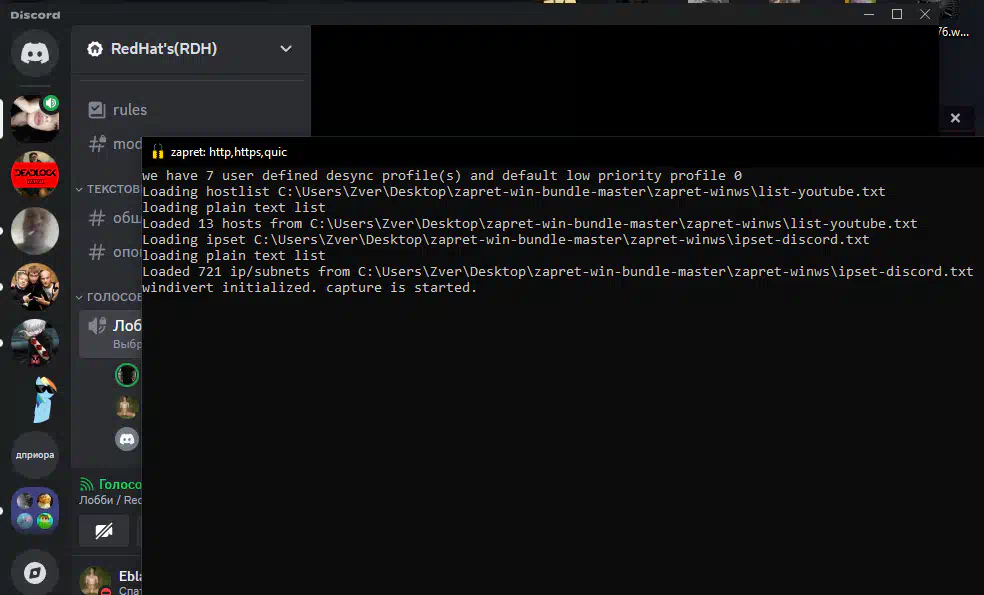Click the 'Loaded 721 ip/subnets' console line
The width and height of the screenshot is (984, 595).
click(x=558, y=272)
